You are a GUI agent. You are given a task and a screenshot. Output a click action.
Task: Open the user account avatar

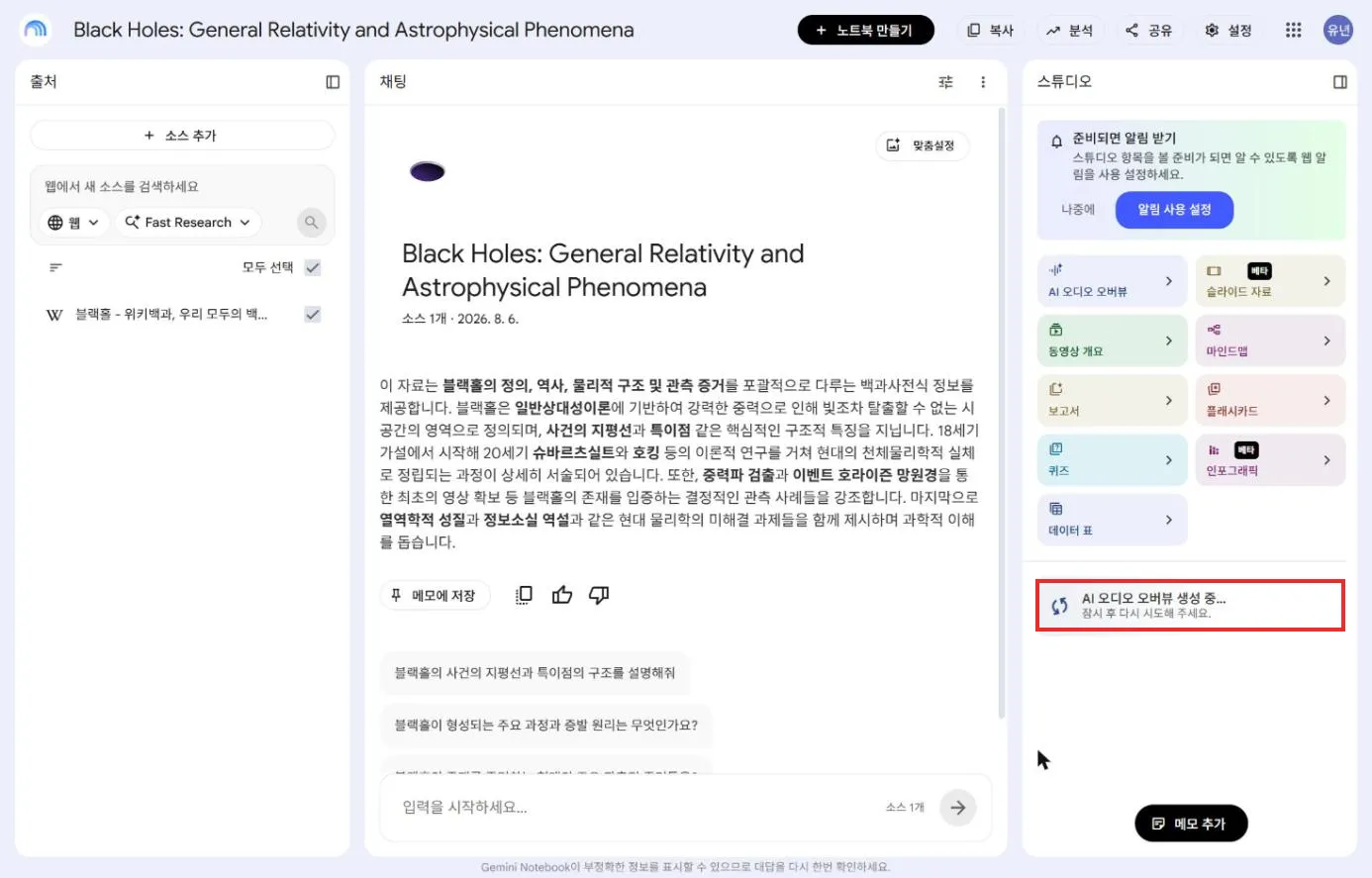(1338, 30)
